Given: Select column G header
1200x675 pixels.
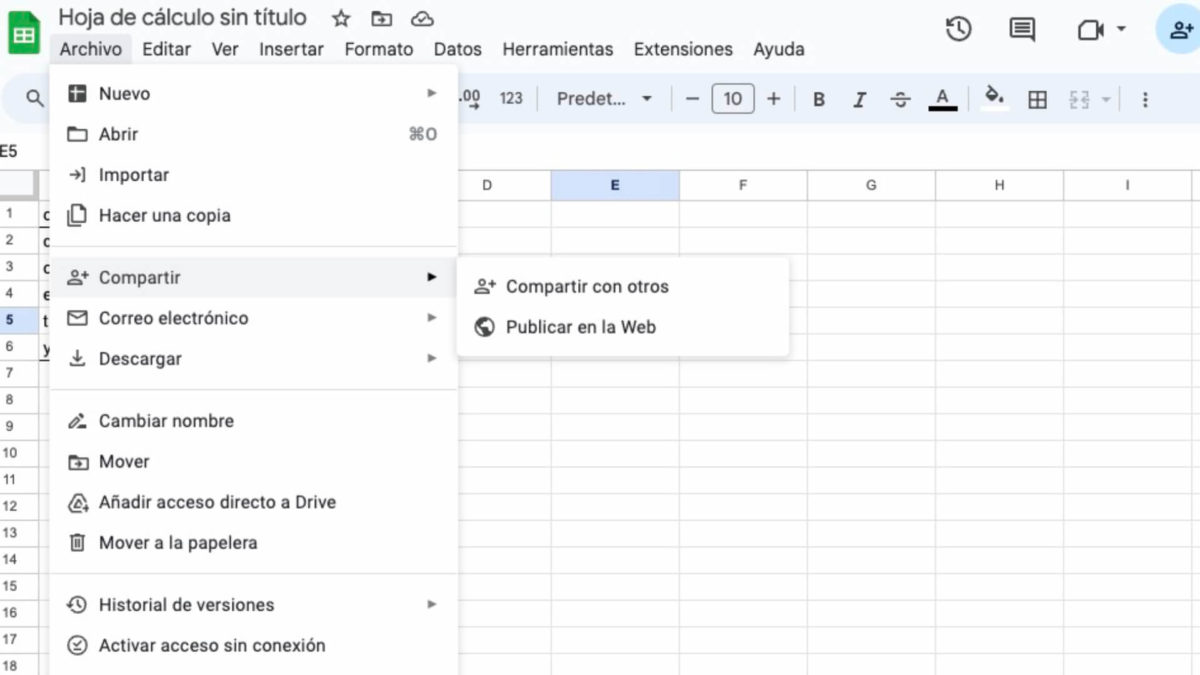Looking at the screenshot, I should [x=871, y=185].
